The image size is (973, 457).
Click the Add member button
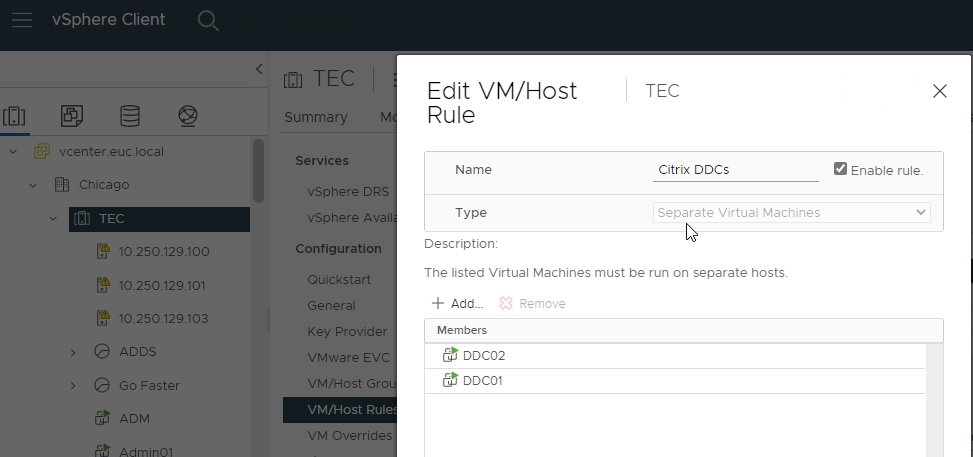pyautogui.click(x=457, y=303)
